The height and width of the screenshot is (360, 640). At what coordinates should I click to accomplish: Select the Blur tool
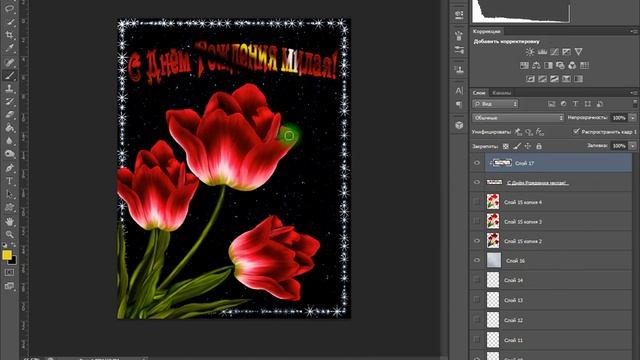click(x=9, y=141)
